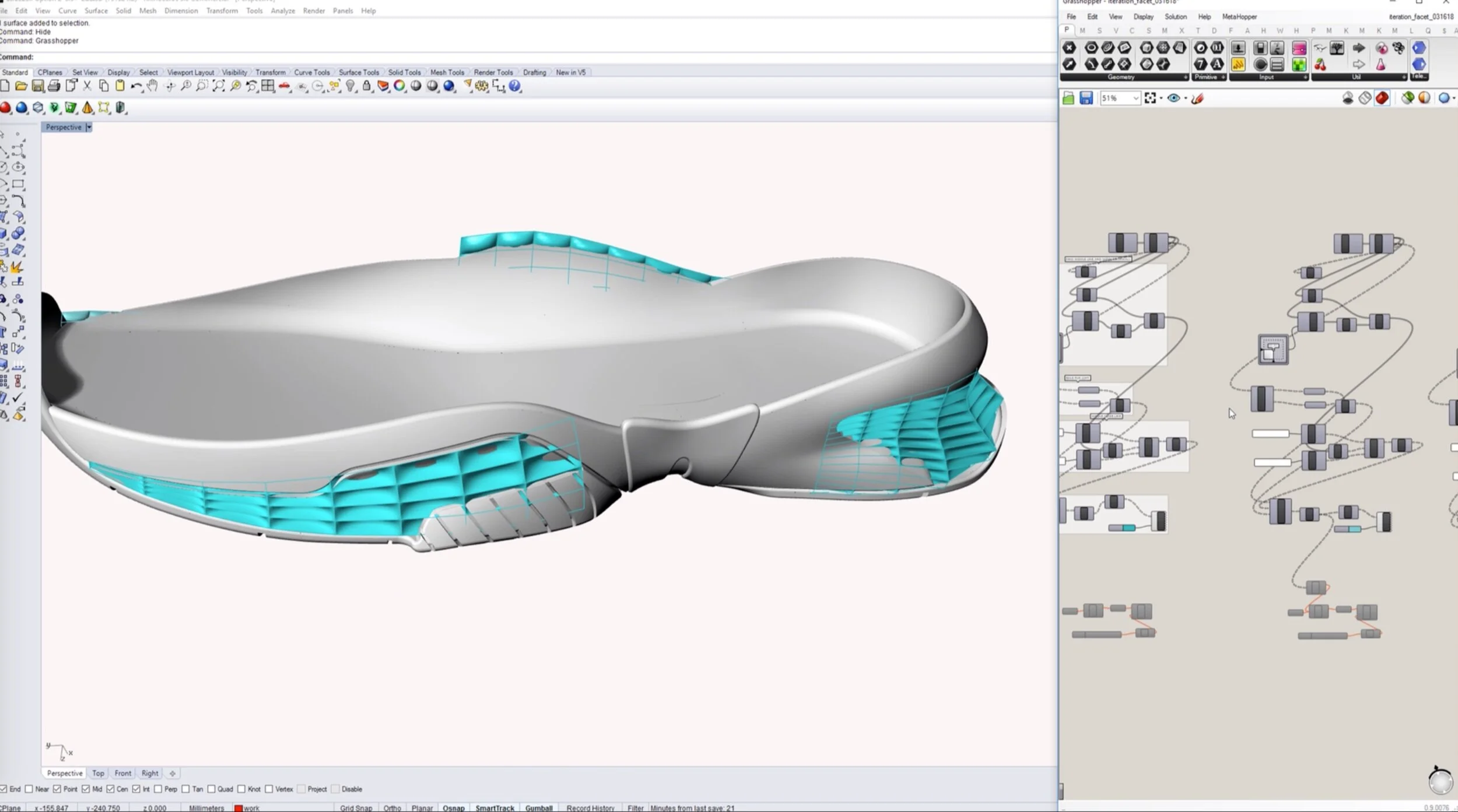The image size is (1458, 812).
Task: Open the Grasshopper Solution menu
Action: (1175, 17)
